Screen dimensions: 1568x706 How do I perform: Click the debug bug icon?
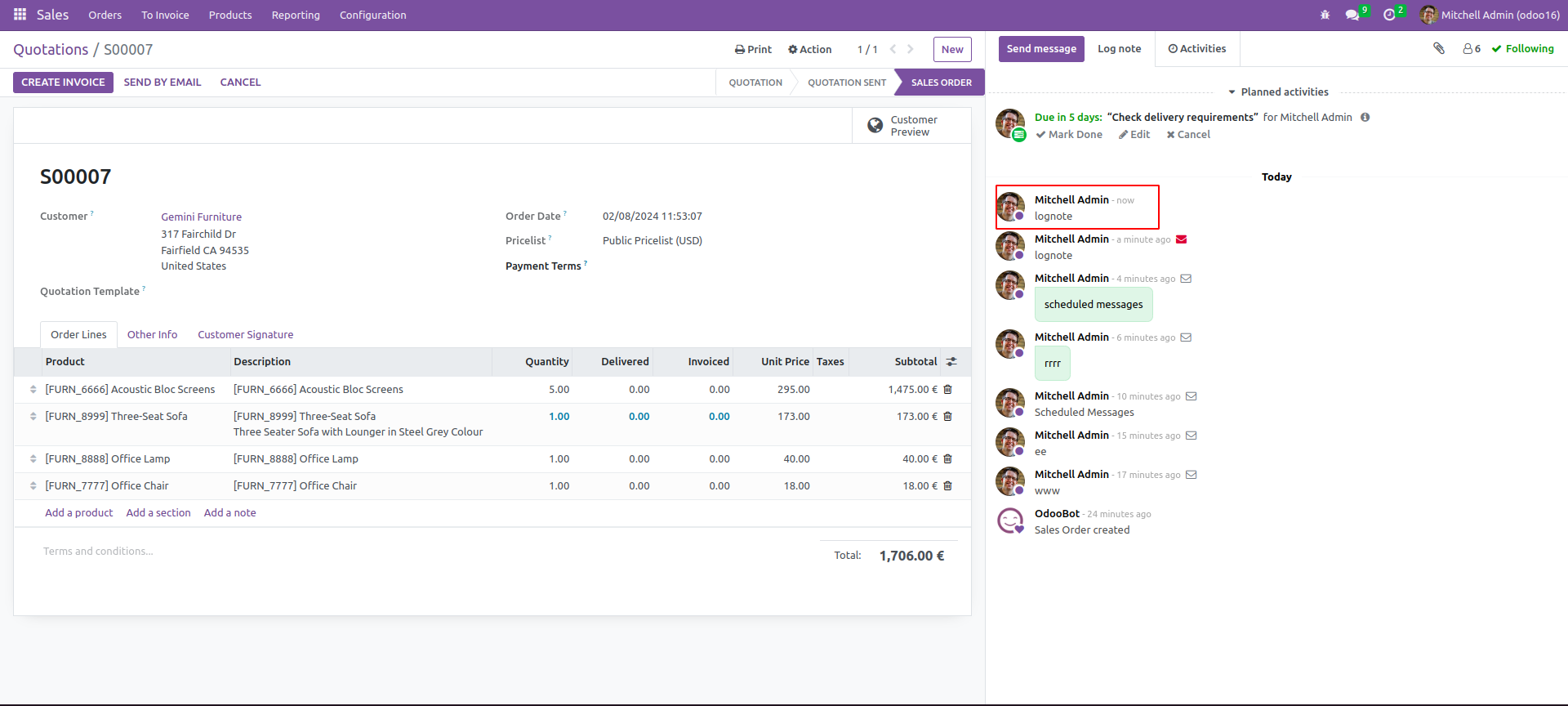pos(1325,16)
